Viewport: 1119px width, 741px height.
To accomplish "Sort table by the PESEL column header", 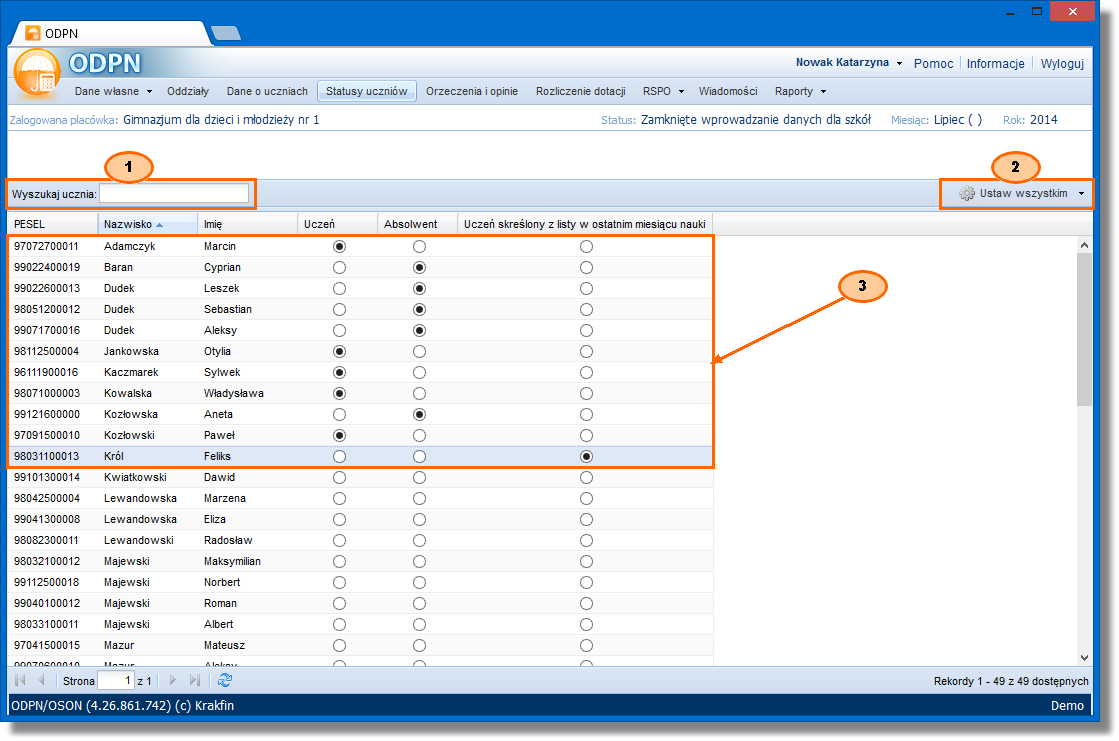I will coord(53,224).
